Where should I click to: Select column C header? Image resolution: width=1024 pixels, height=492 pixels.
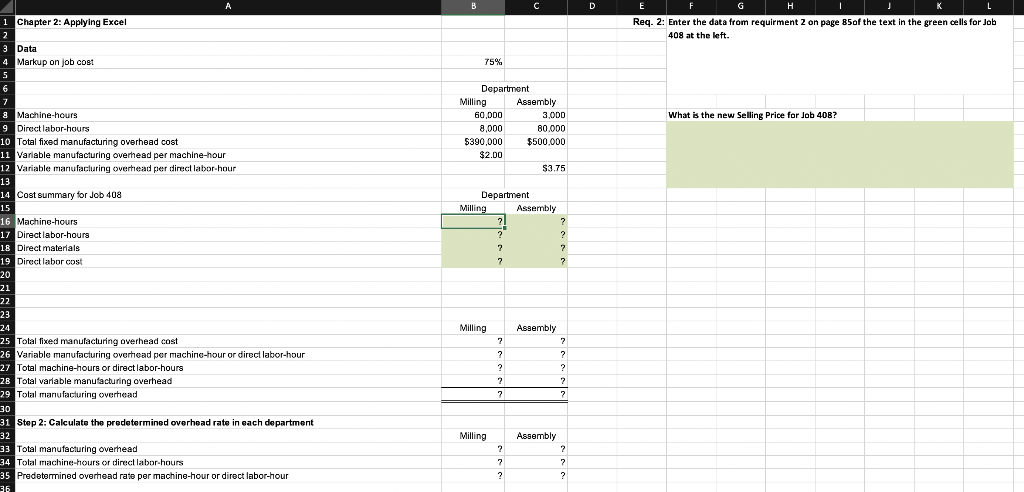coord(536,7)
